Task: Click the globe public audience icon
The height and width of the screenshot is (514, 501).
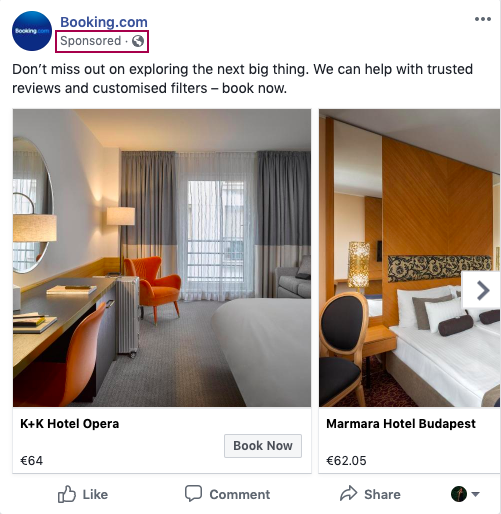Action: tap(138, 41)
